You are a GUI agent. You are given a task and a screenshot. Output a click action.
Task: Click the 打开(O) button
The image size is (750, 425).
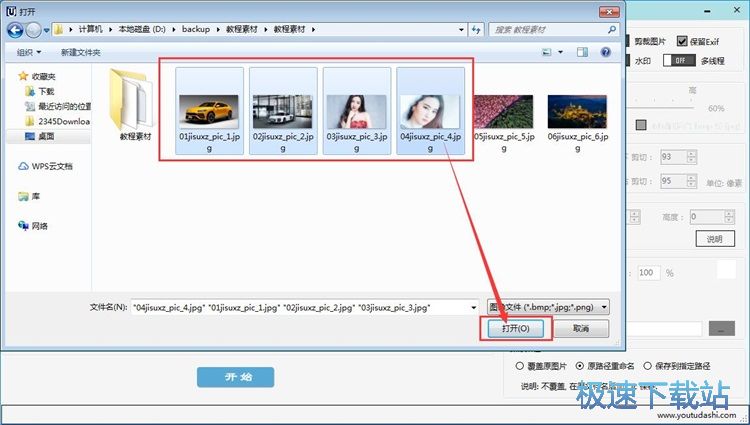pos(516,328)
